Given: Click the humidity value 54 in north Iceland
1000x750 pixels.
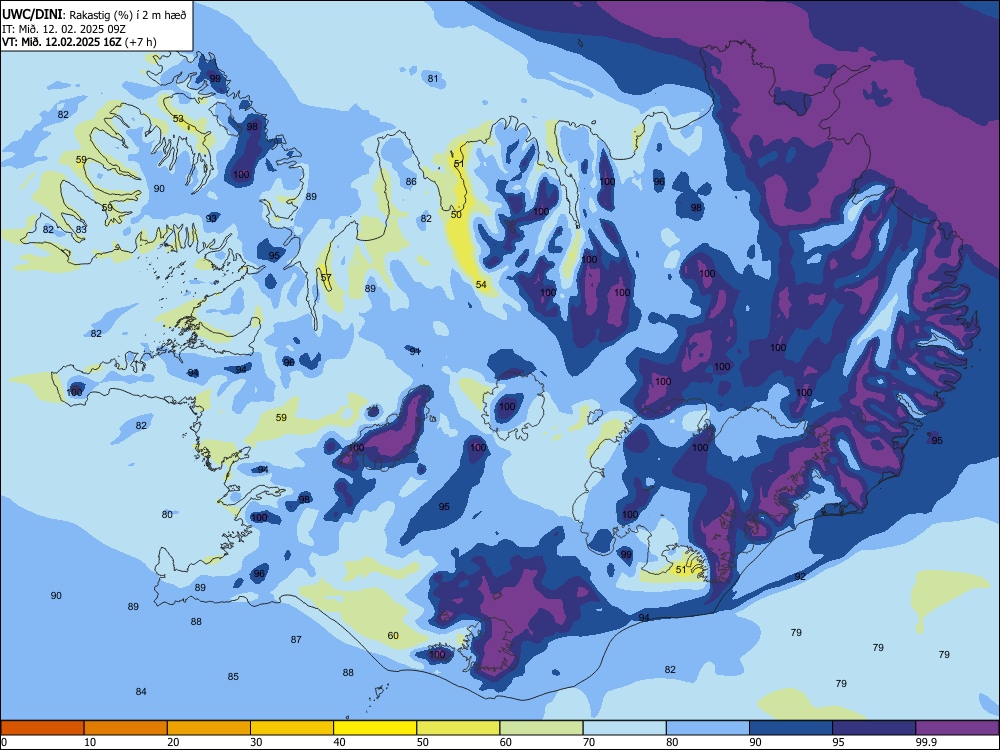Looking at the screenshot, I should click(482, 284).
